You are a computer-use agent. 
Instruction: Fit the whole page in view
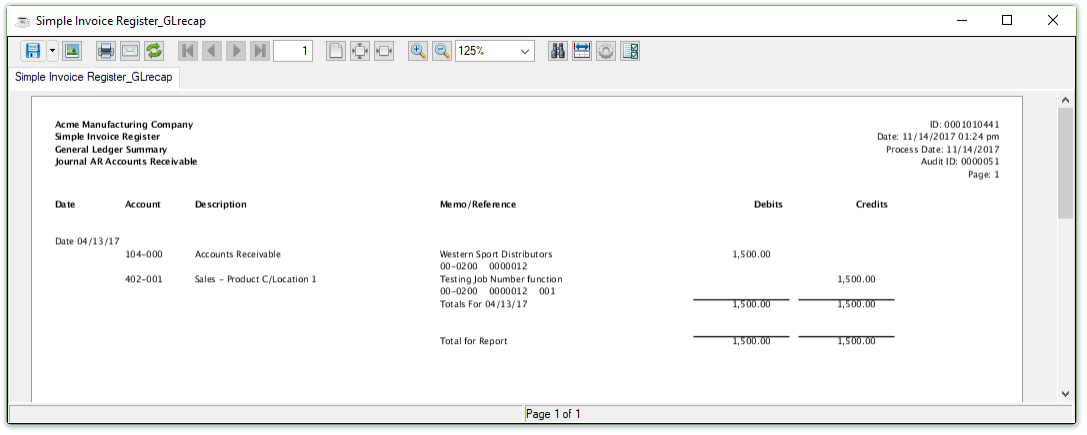[361, 51]
